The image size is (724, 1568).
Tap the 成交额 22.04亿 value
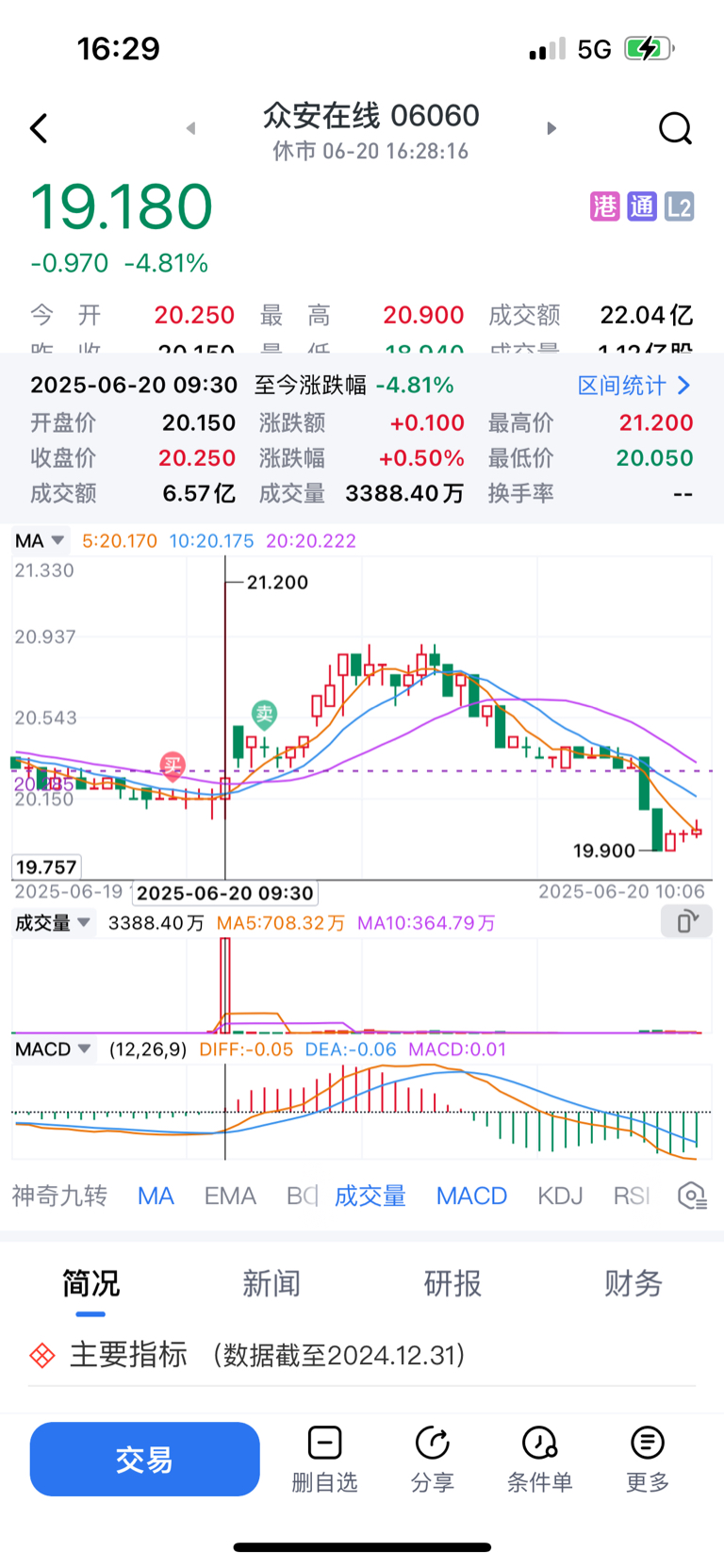coord(646,315)
